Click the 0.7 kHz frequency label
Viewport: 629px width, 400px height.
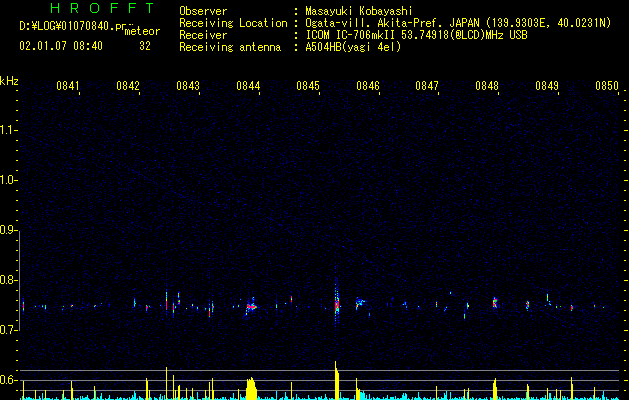coord(8,330)
